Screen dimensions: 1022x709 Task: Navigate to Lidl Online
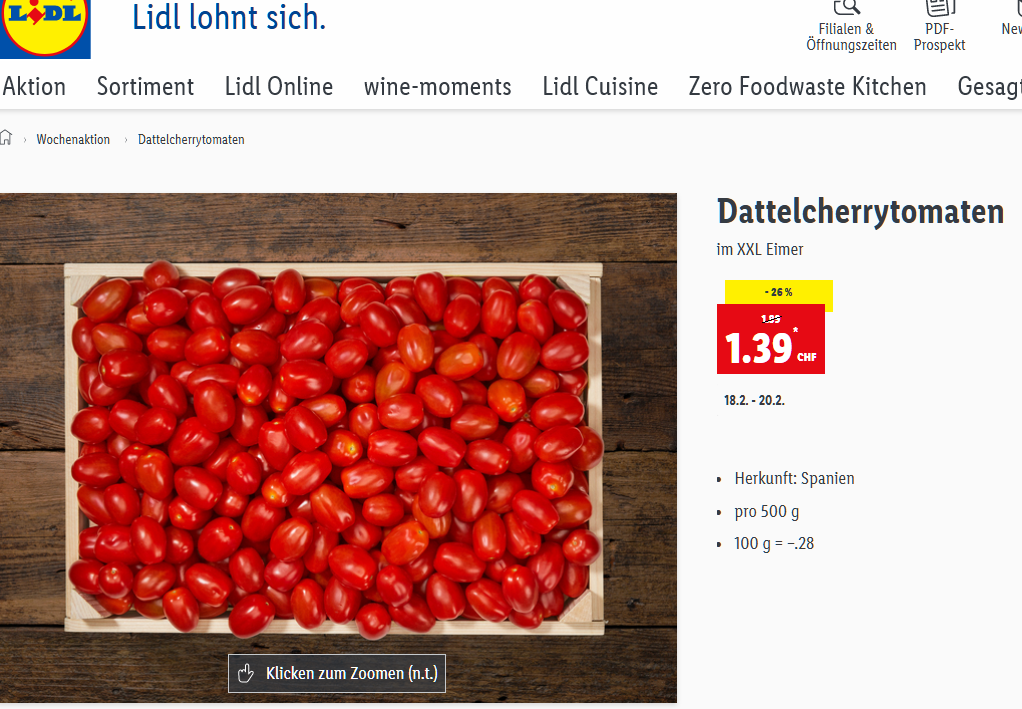[279, 87]
